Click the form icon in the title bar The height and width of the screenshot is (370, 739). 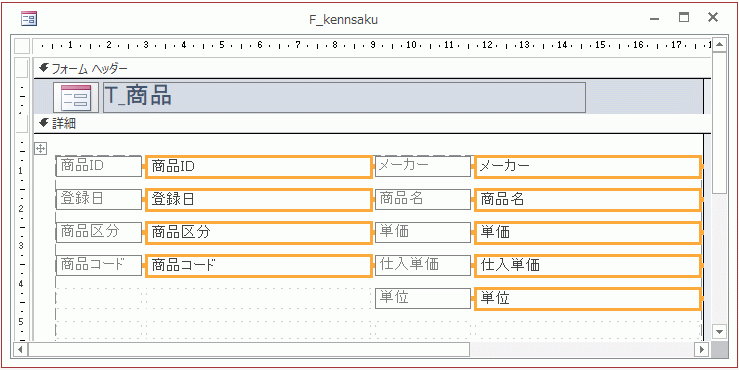(x=29, y=19)
